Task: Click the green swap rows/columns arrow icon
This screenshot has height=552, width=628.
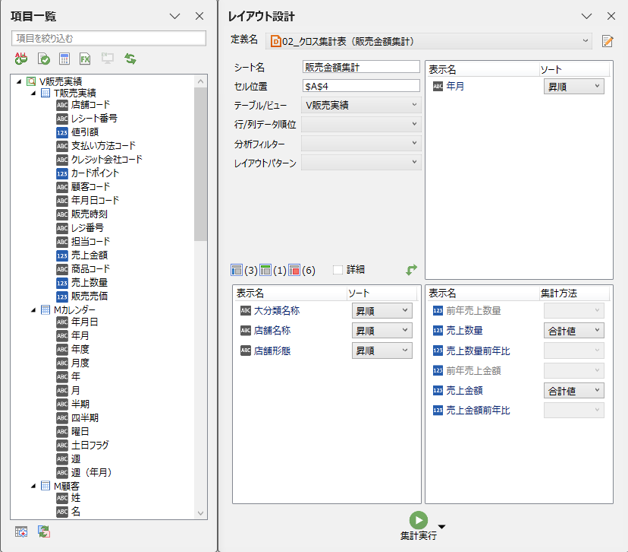Action: click(410, 270)
